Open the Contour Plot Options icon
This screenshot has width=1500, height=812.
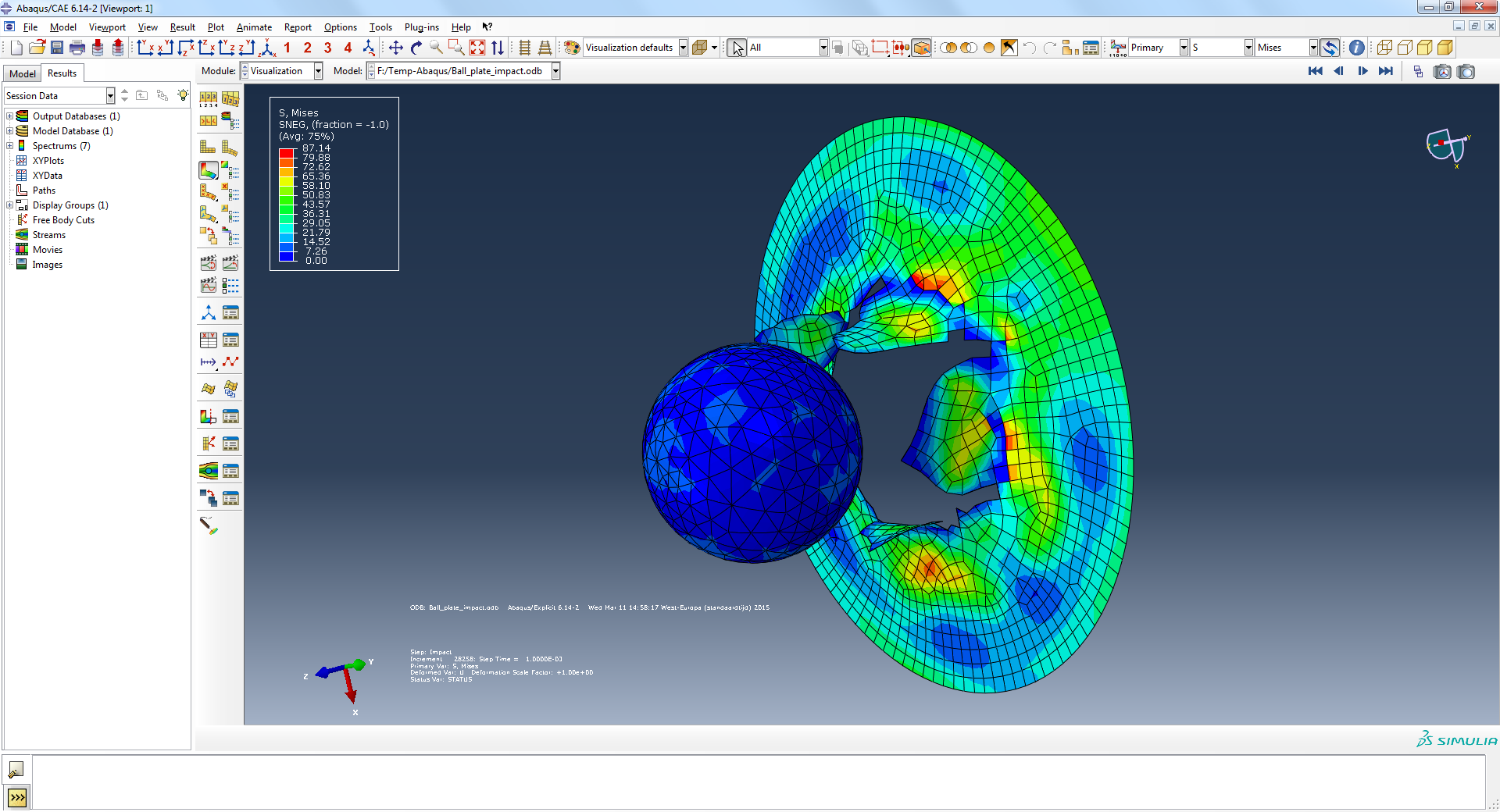[230, 169]
